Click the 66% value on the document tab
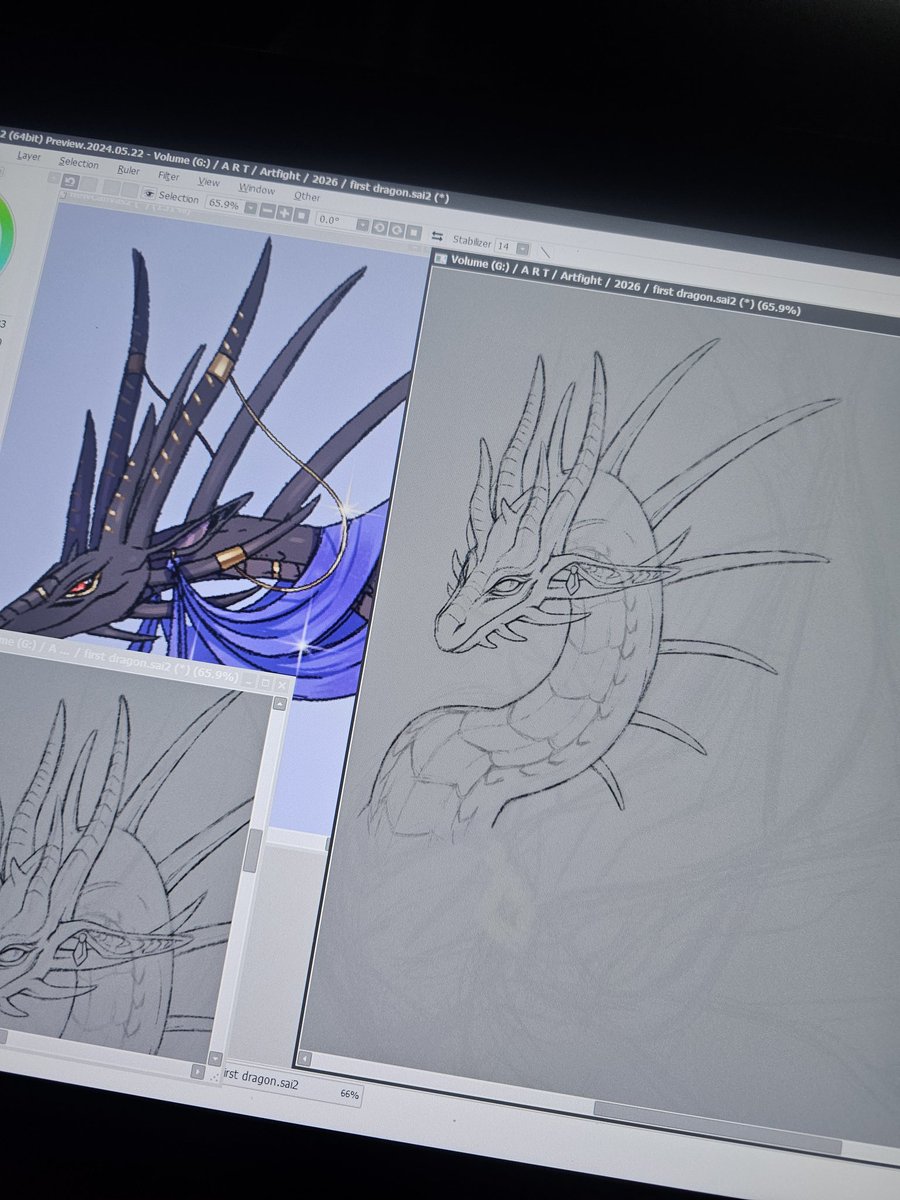The image size is (900, 1200). 349,1094
